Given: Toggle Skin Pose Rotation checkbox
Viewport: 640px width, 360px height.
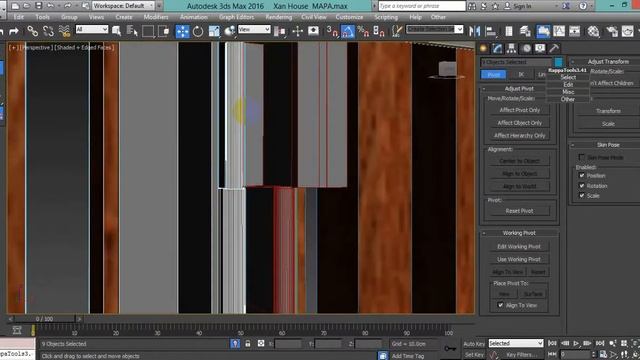Looking at the screenshot, I should 582,186.
